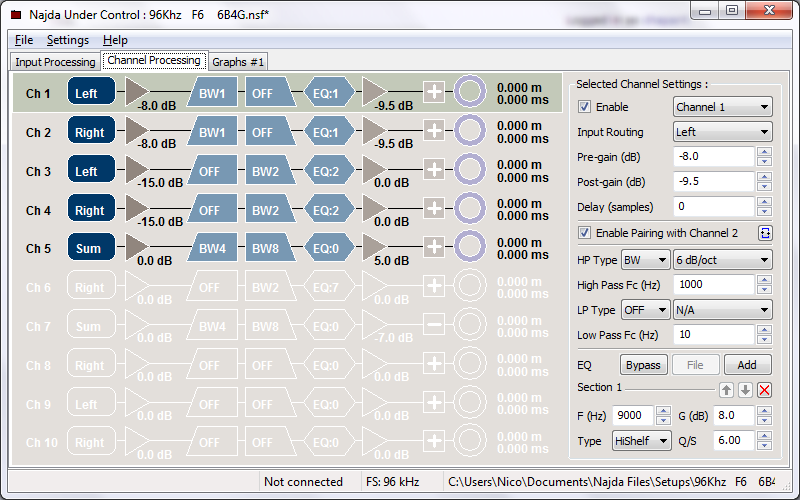Viewport: 800px width, 500px height.
Task: Toggle Ch 1 polarity plus button
Action: (x=434, y=92)
